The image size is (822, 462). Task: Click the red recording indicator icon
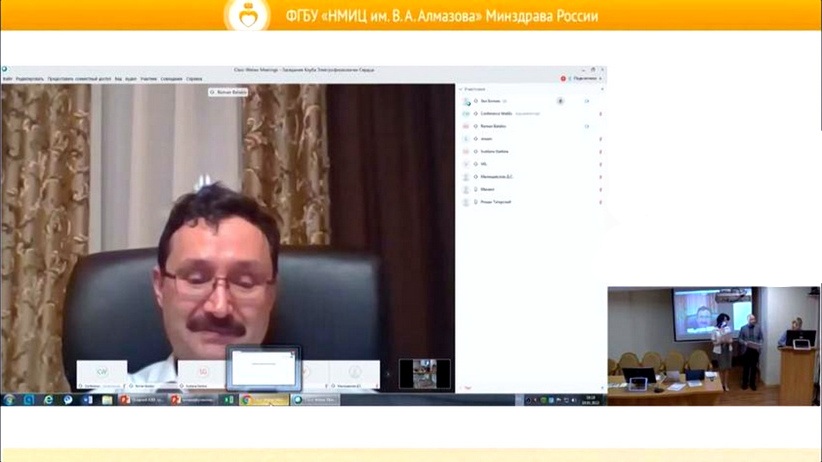(x=563, y=78)
